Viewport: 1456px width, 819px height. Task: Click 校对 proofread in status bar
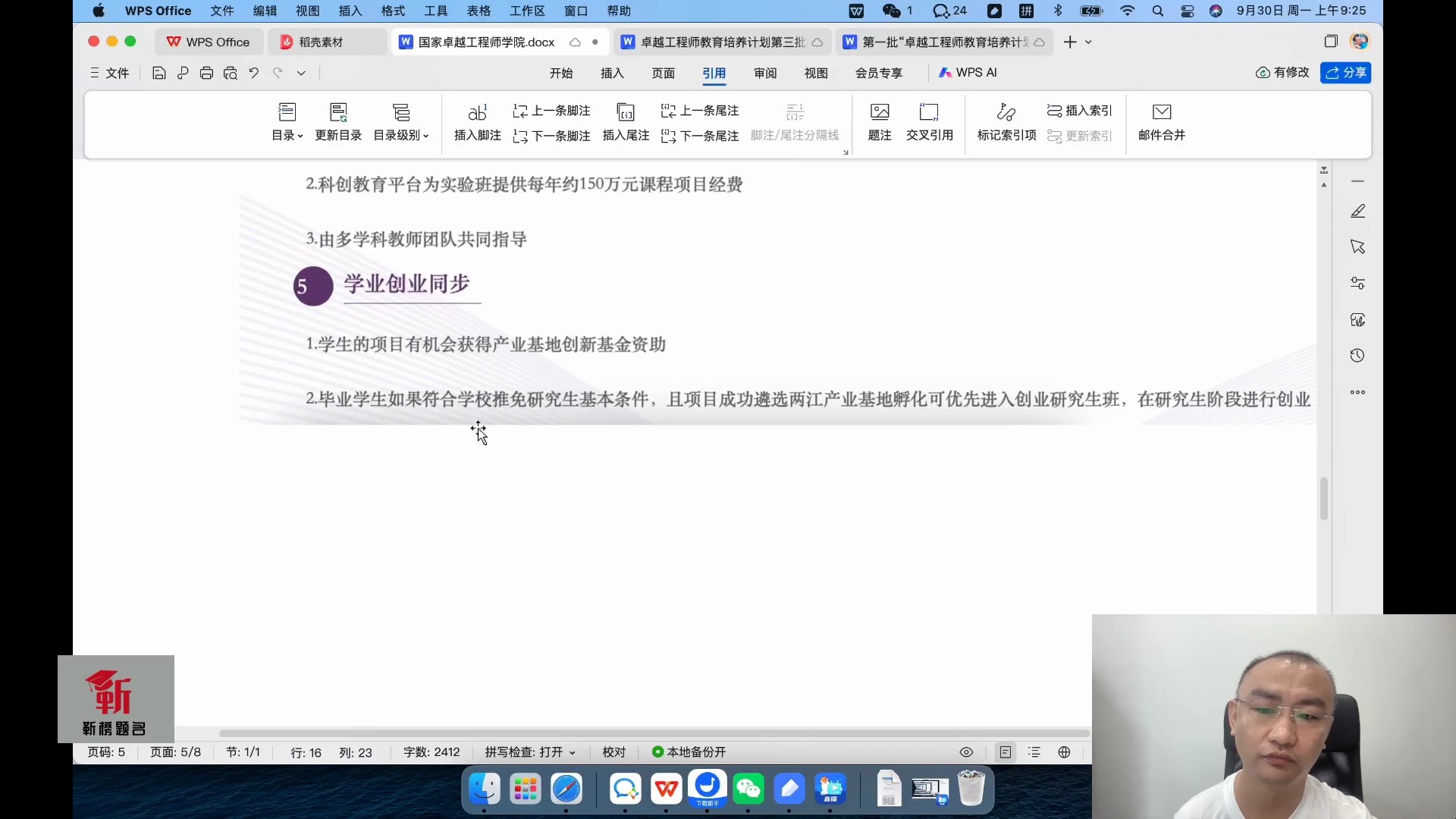point(614,752)
